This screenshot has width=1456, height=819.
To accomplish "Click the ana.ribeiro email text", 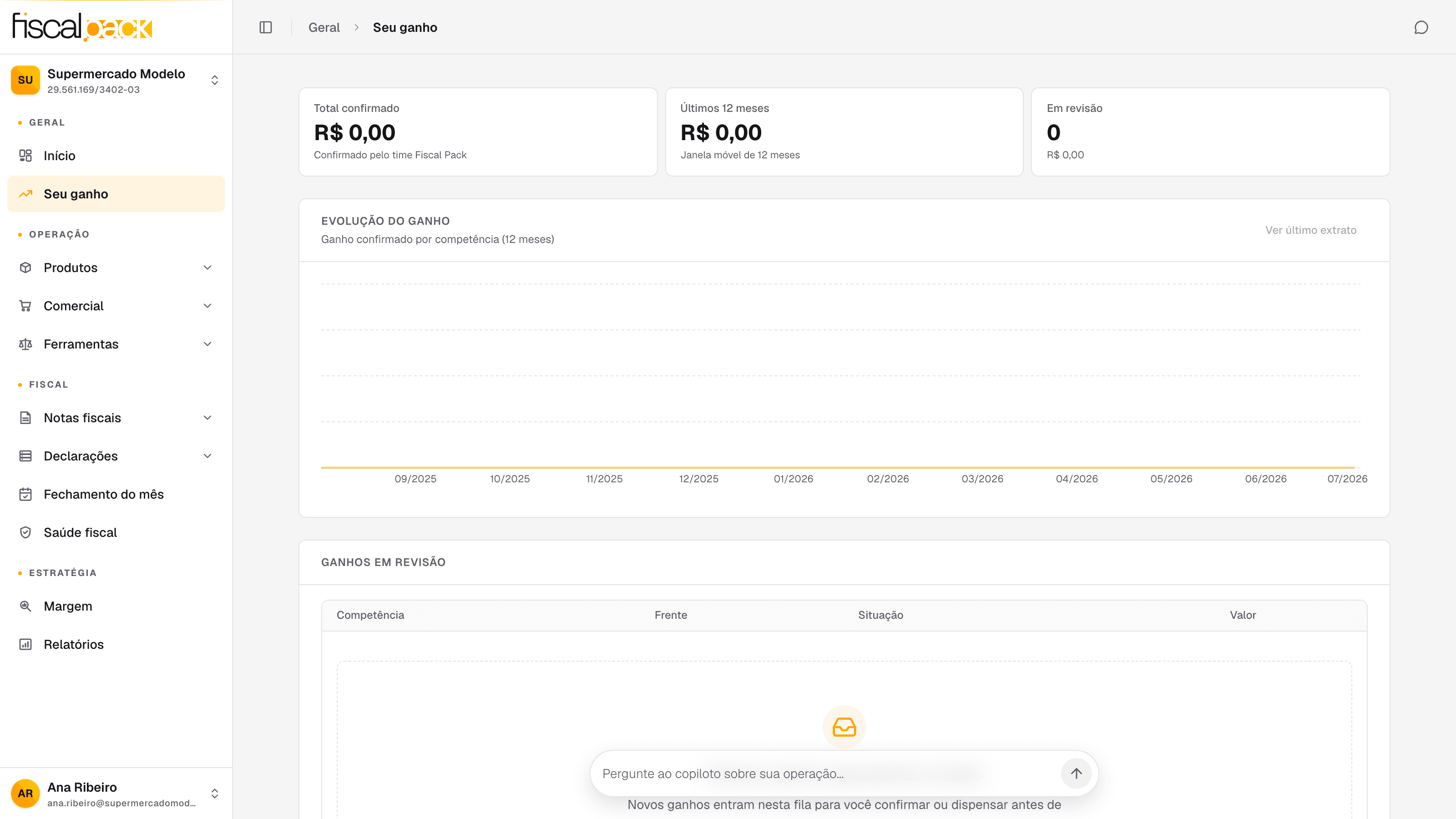I will (x=121, y=803).
